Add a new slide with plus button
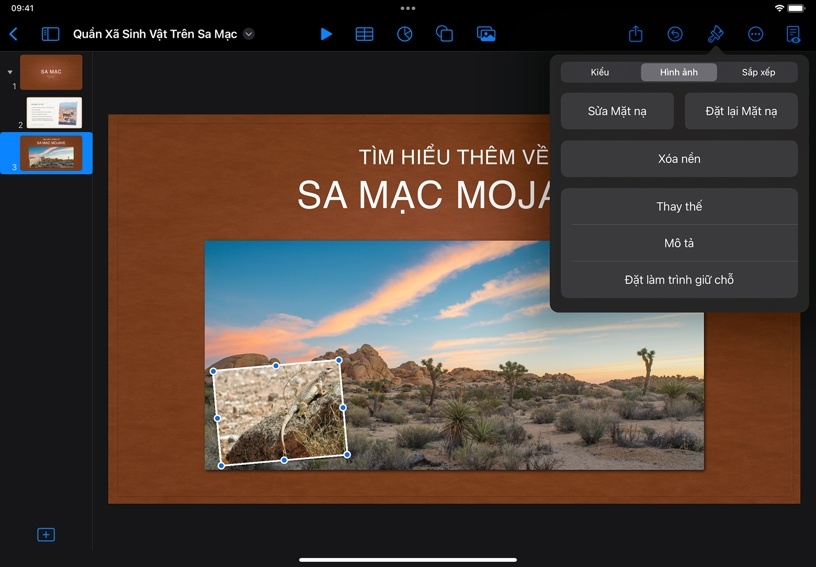Screen dimensions: 816x567 tap(46, 535)
